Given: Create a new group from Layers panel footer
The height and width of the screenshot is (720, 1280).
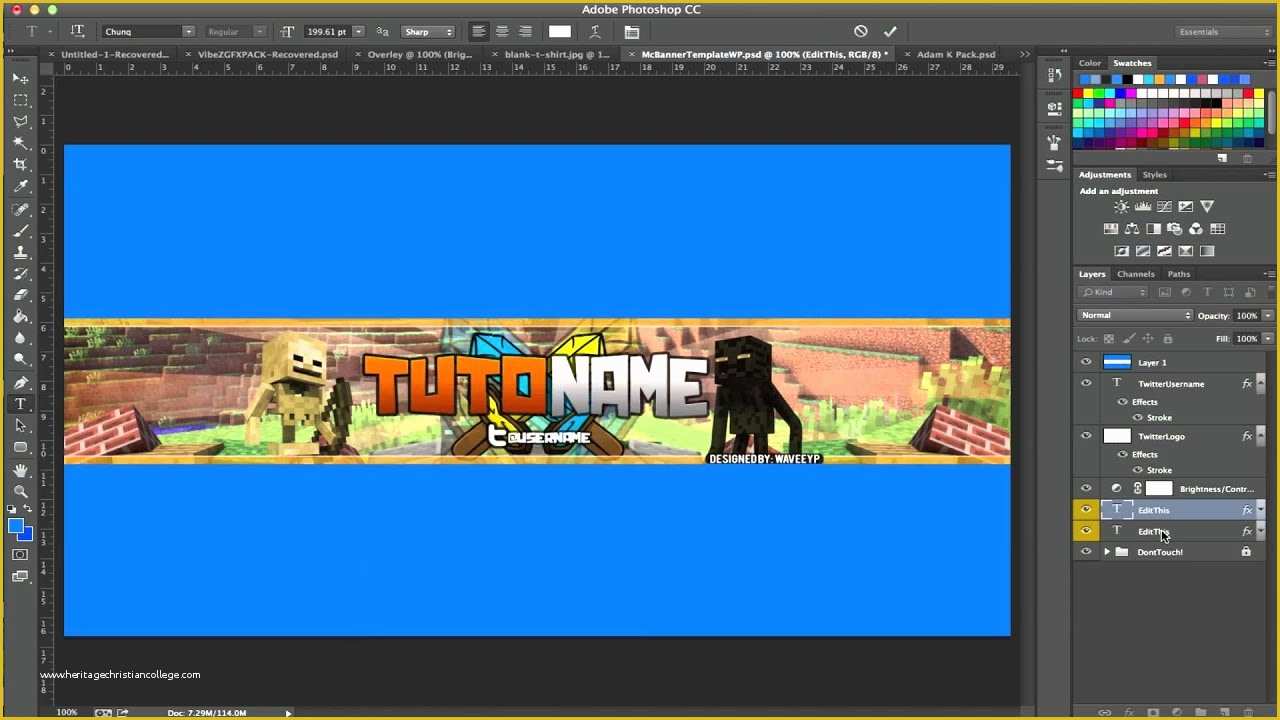Looking at the screenshot, I should pyautogui.click(x=1200, y=712).
